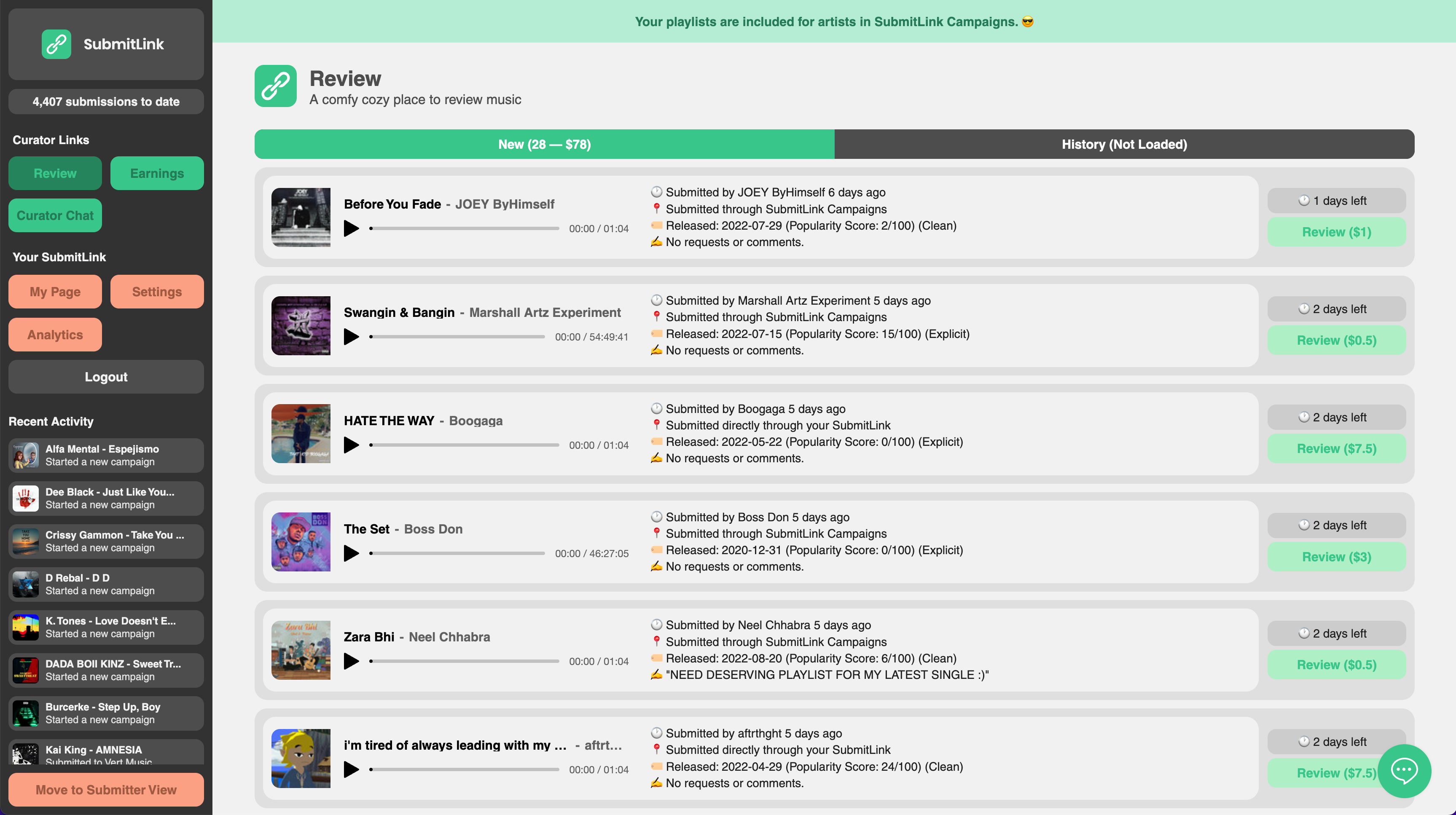Click the Neel Chhabra artist name
1456x815 pixels.
click(449, 637)
